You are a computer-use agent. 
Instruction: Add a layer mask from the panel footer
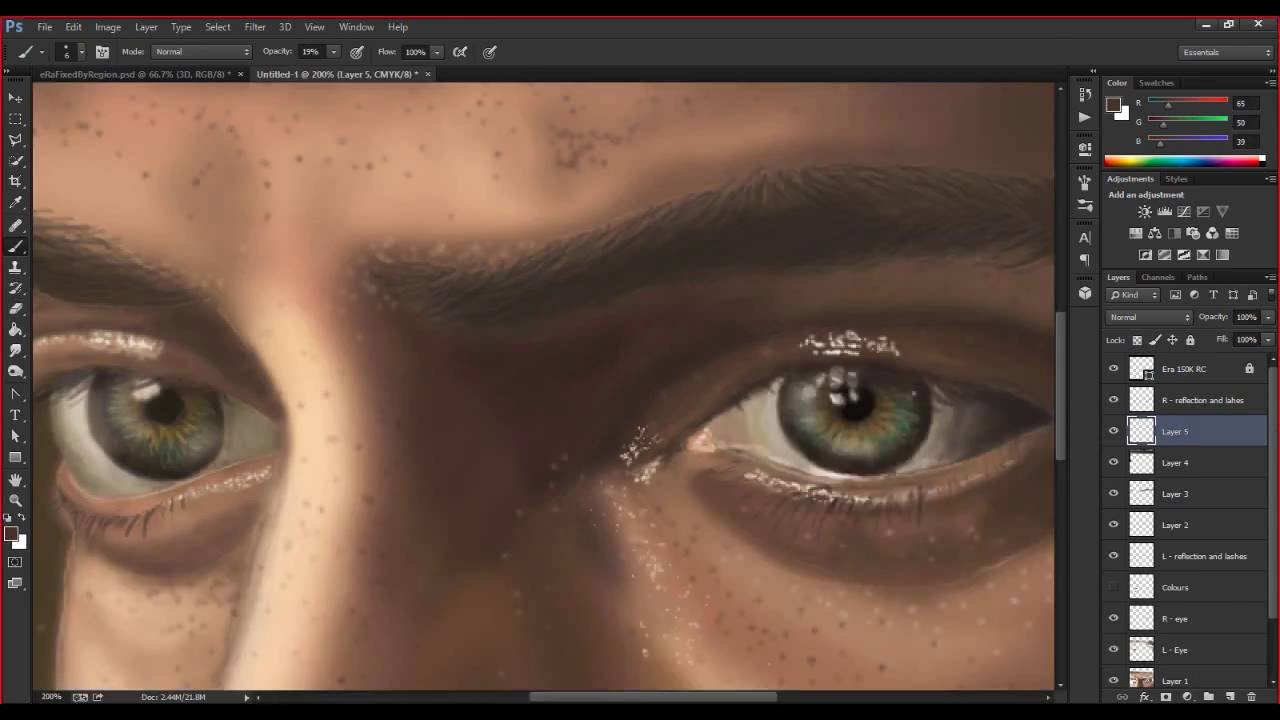pyautogui.click(x=1166, y=697)
